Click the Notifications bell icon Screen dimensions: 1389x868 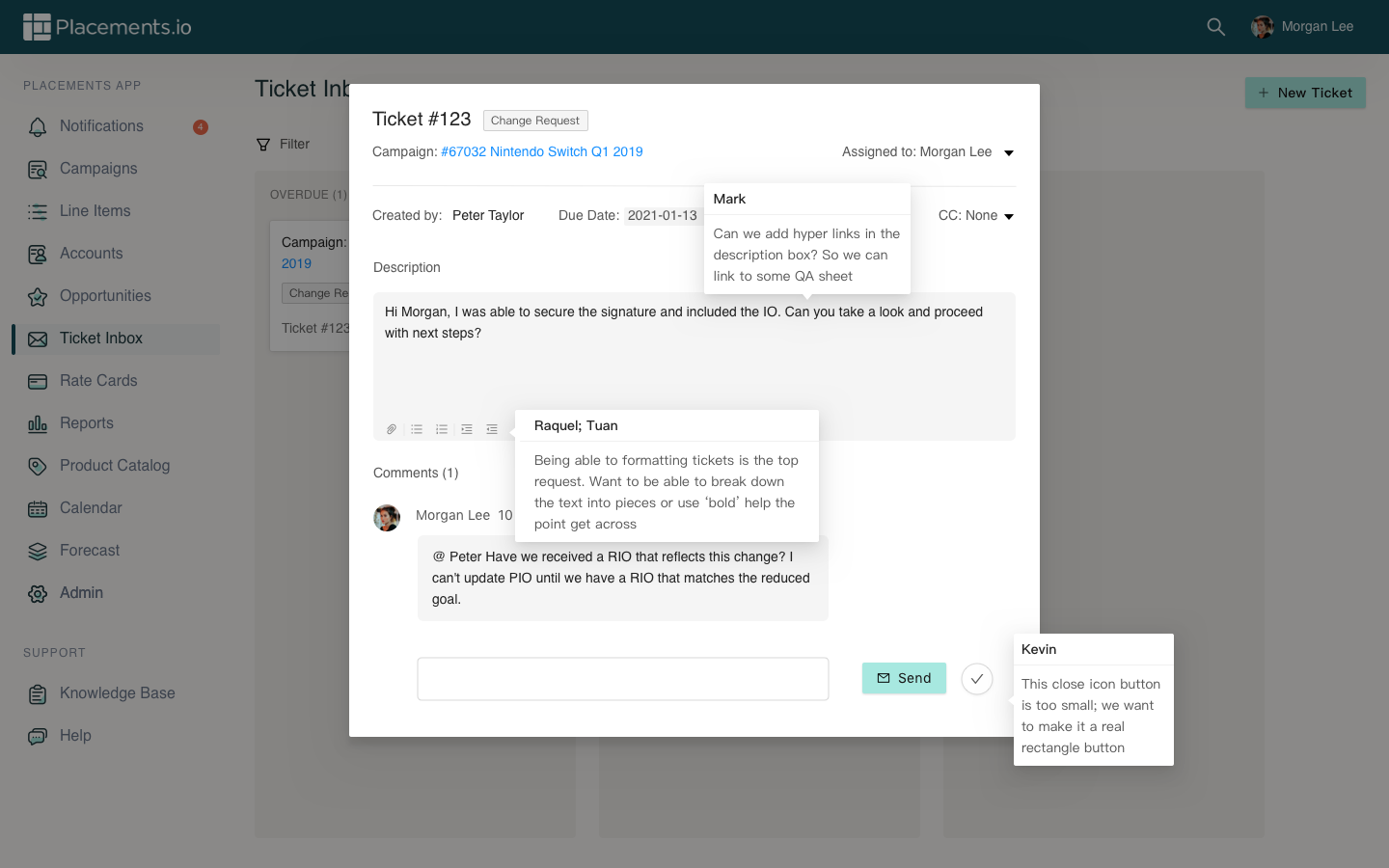coord(38,126)
